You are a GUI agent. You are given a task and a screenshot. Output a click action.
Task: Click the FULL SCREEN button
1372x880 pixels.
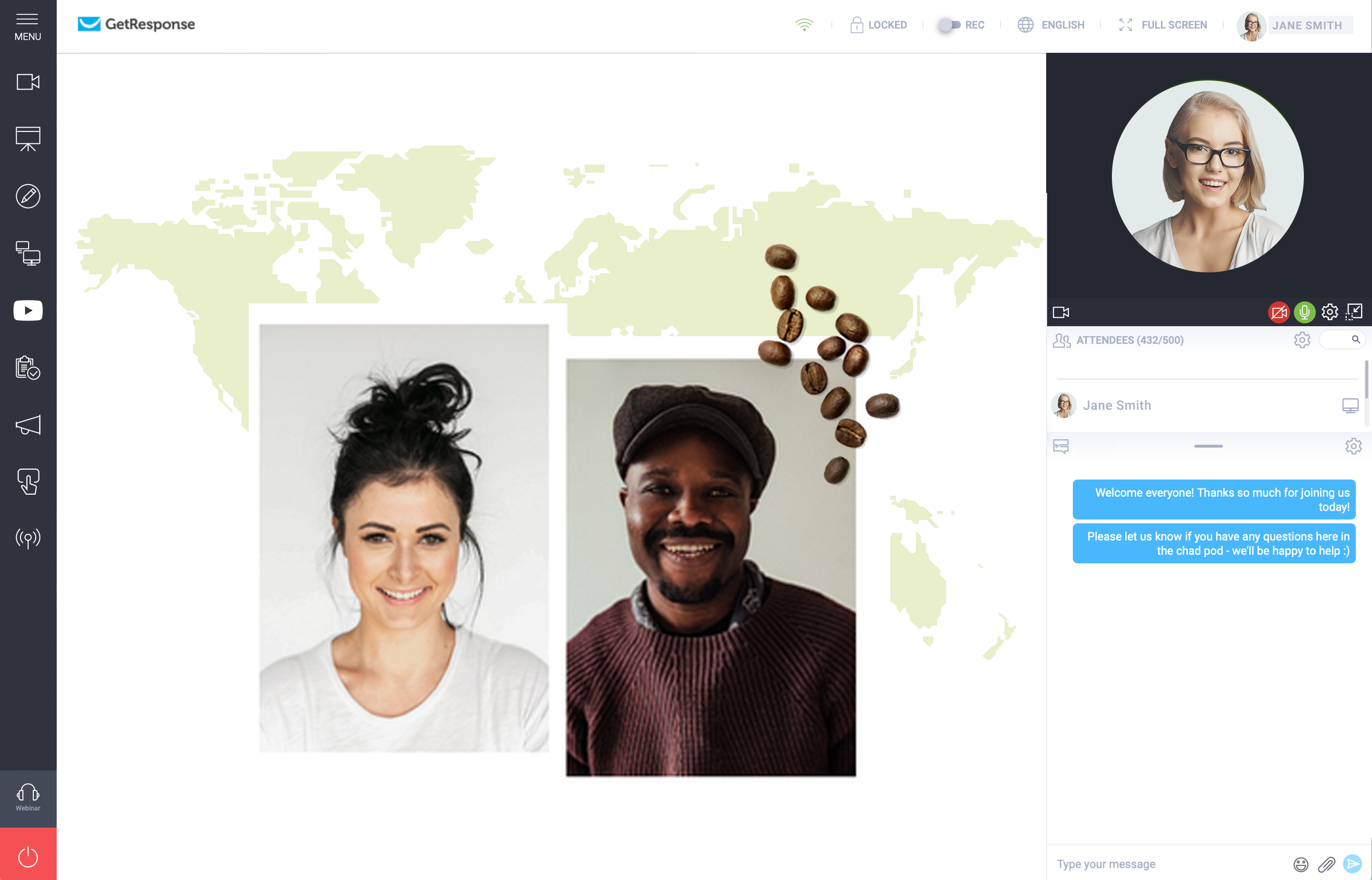tap(1163, 25)
